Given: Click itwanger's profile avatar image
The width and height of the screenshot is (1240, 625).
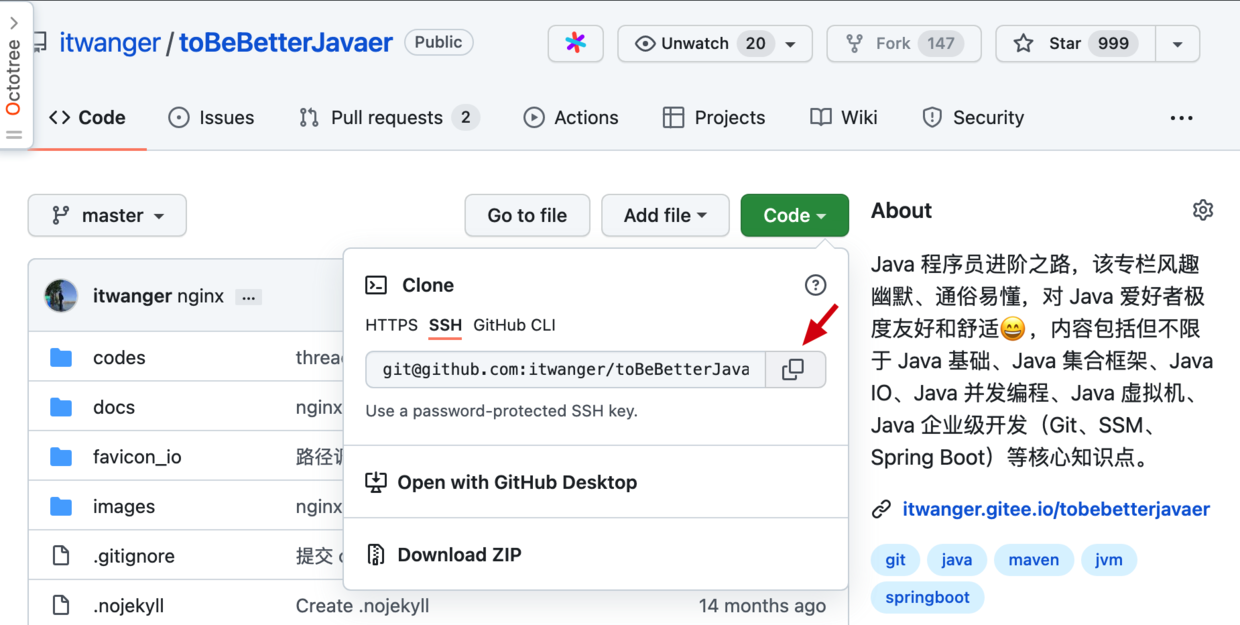Looking at the screenshot, I should pyautogui.click(x=61, y=296).
